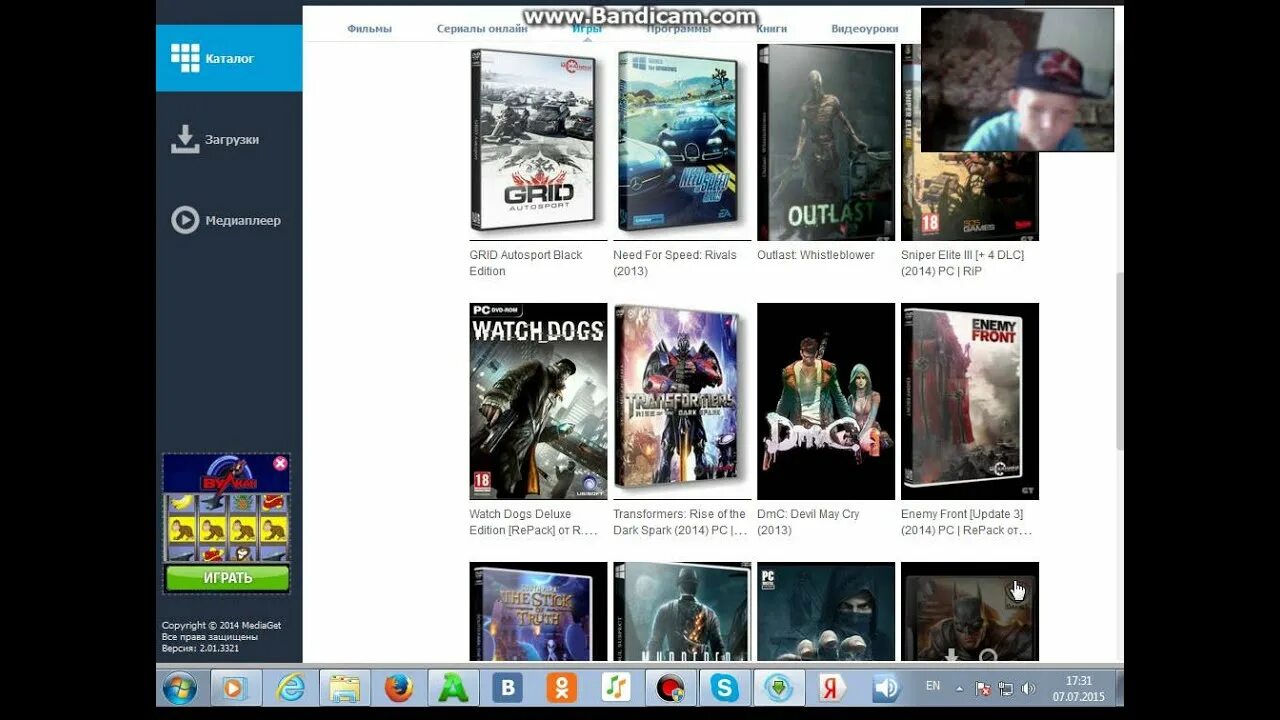Open the 'DmC: Devil May Cry (2013)' link

pyautogui.click(x=808, y=522)
